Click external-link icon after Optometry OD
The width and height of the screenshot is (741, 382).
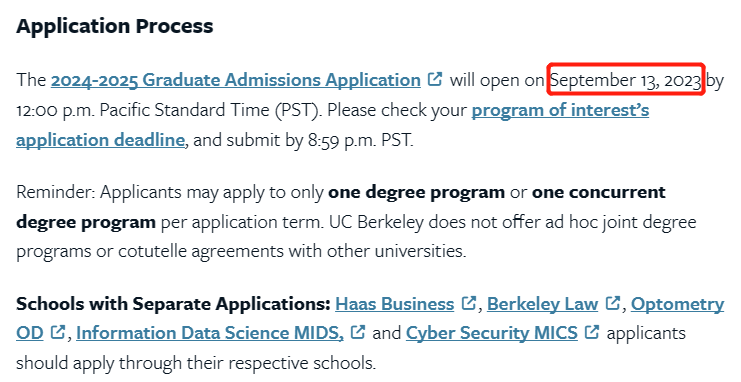[57, 332]
